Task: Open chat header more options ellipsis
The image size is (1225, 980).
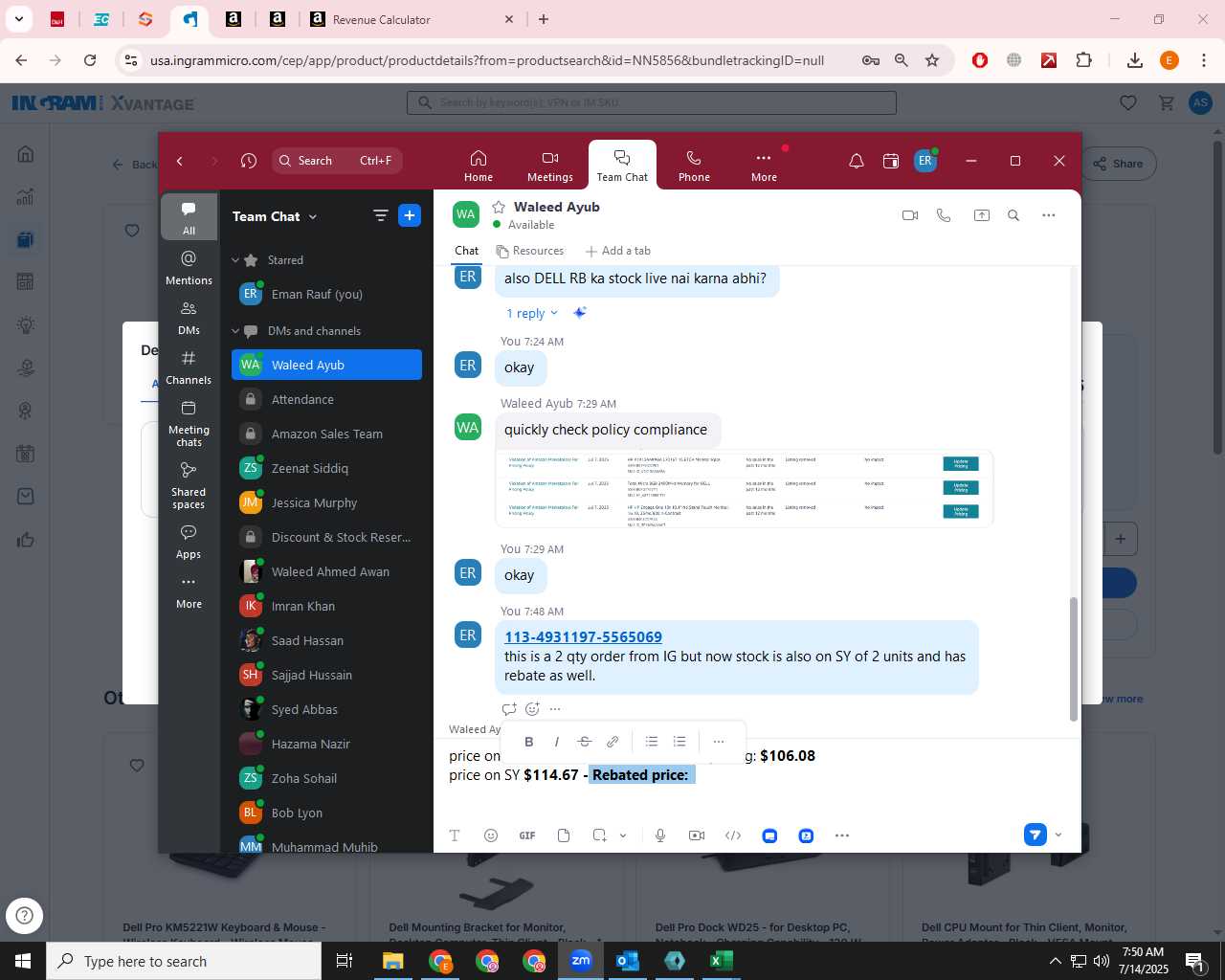Action: pyautogui.click(x=1049, y=215)
